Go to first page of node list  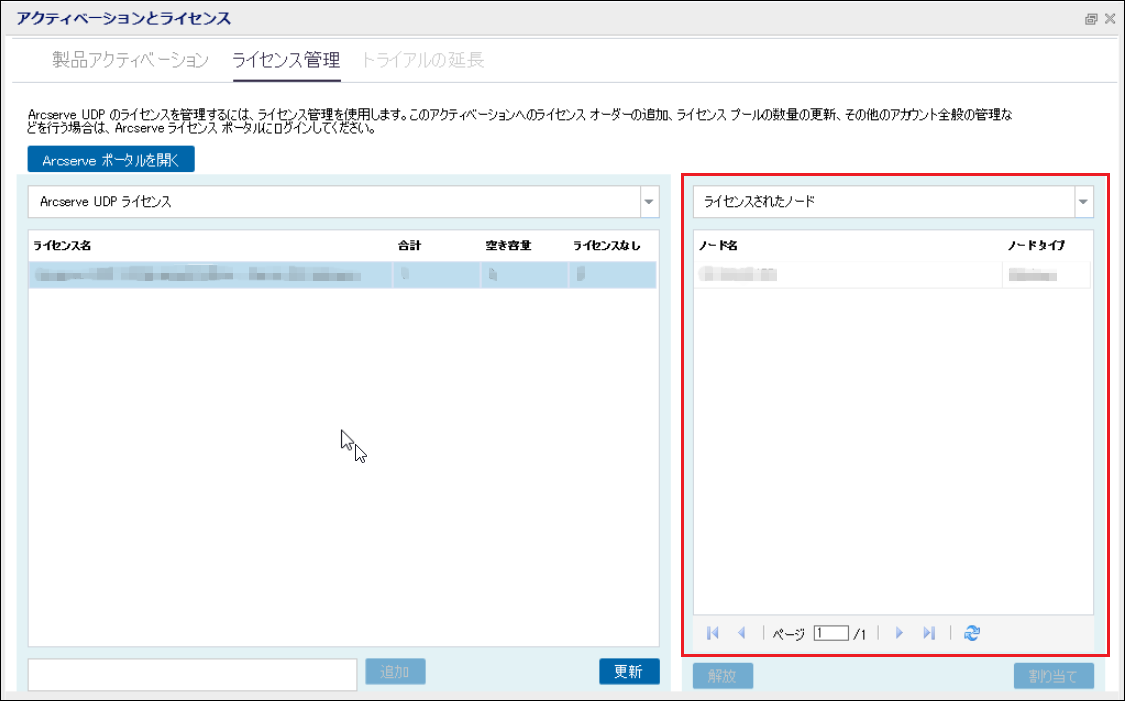(712, 633)
